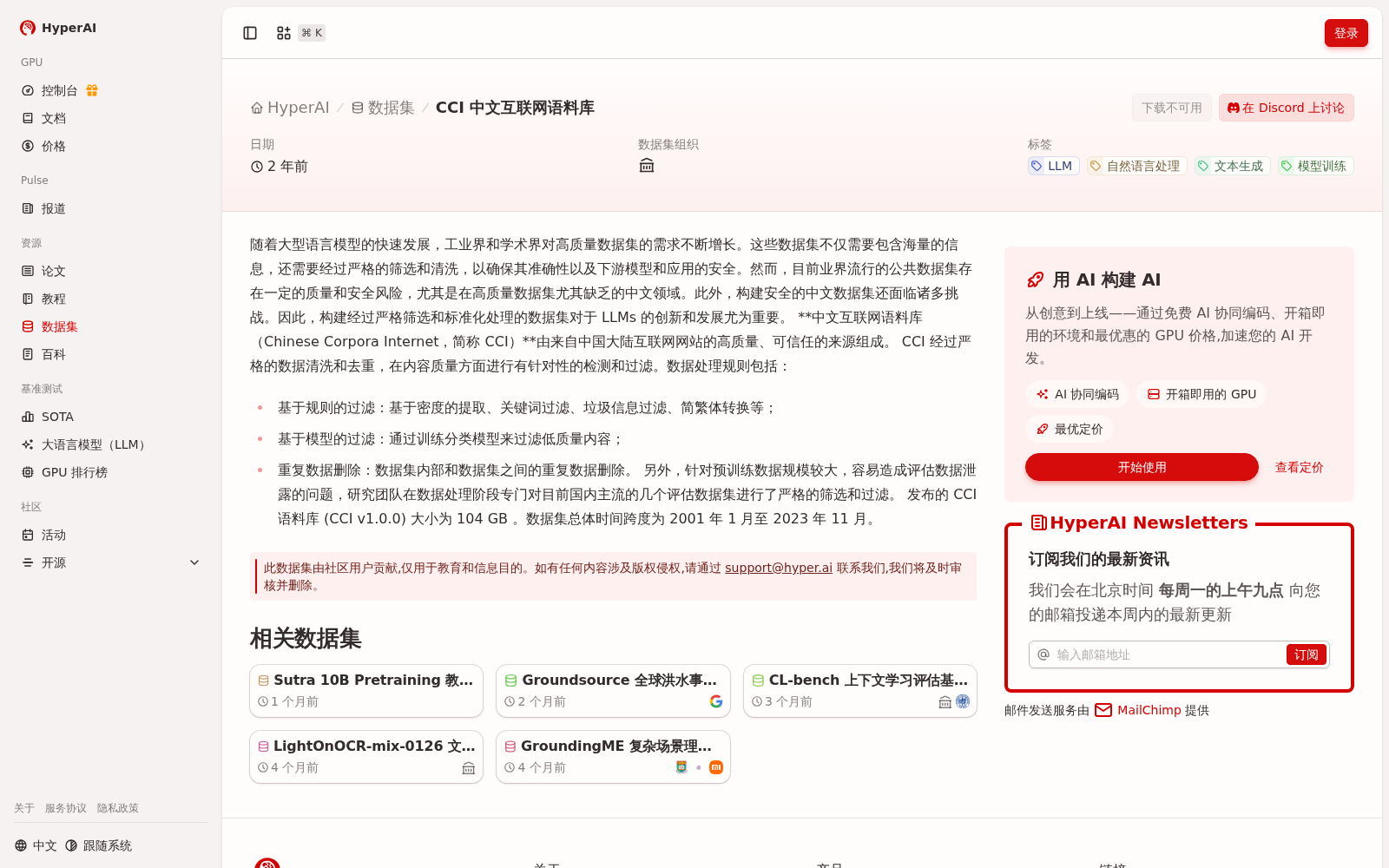Image resolution: width=1389 pixels, height=868 pixels.
Task: Click the dataset organization building icon
Action: point(647,166)
